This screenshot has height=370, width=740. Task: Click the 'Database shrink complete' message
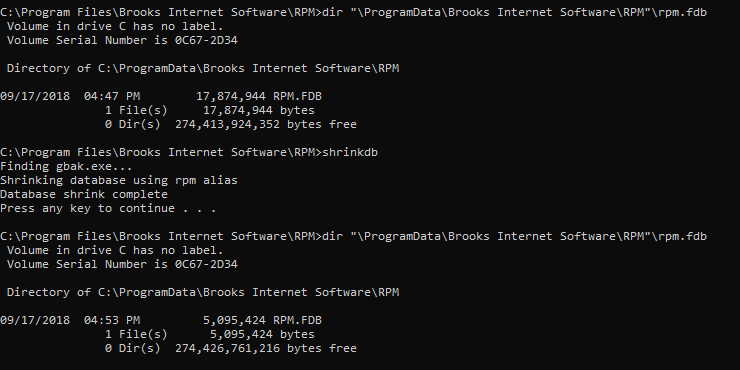pos(84,194)
